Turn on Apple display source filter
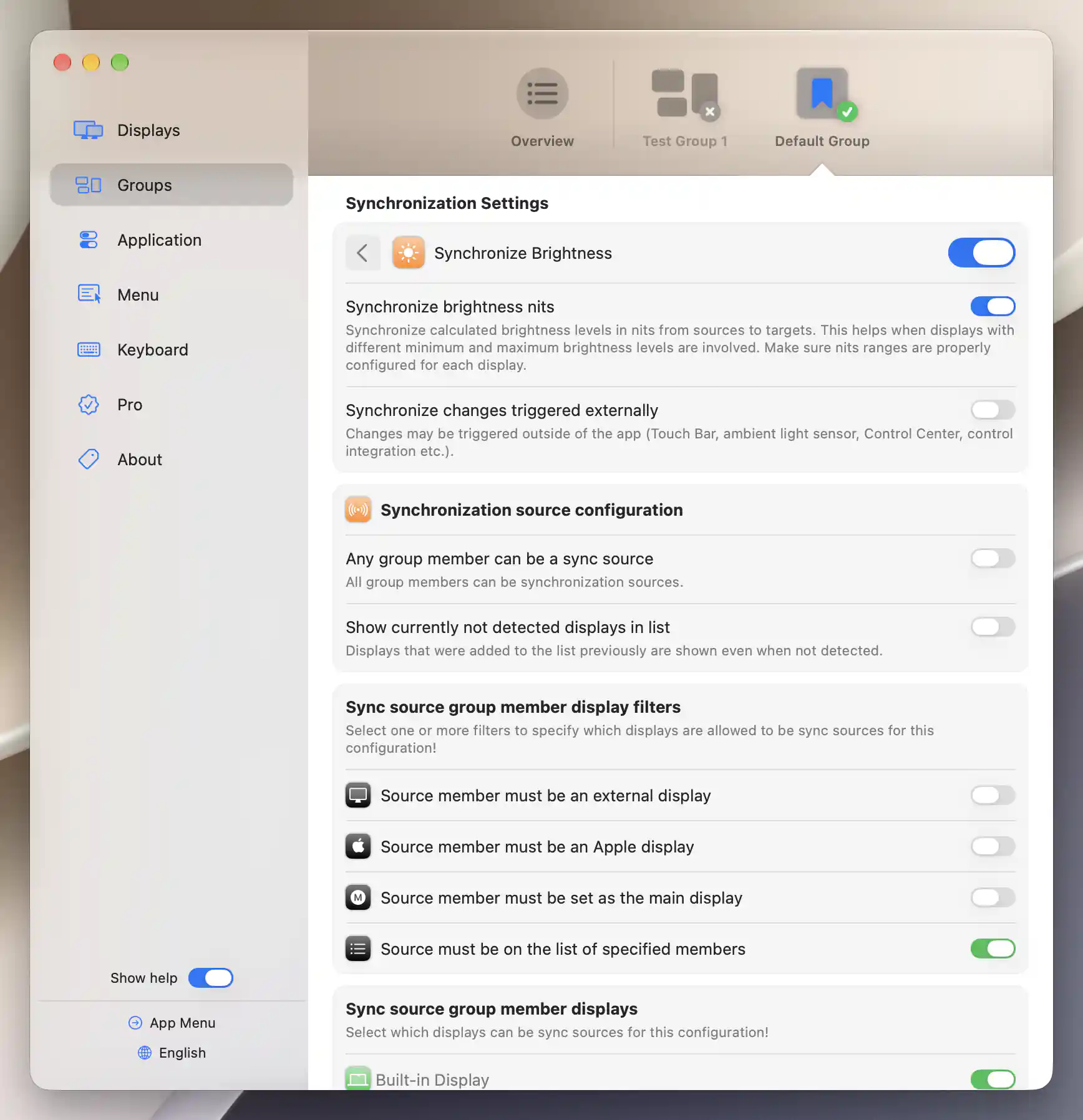The height and width of the screenshot is (1120, 1083). point(993,846)
